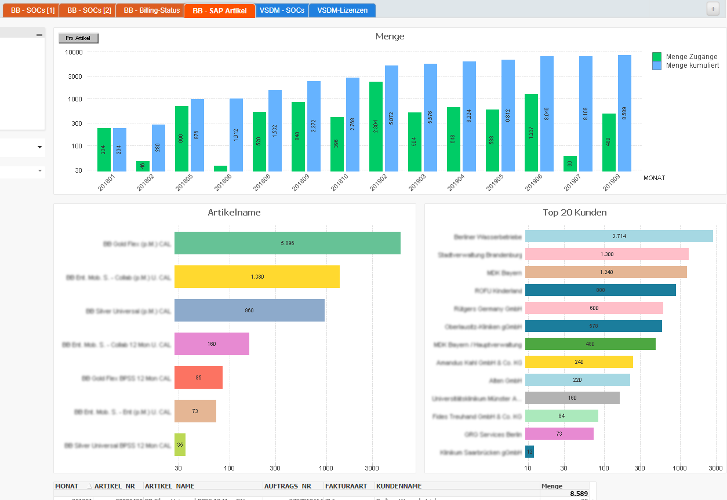Screen dimensions: 727x500
Task: Sort table by MONAT column header
Action: click(67, 486)
